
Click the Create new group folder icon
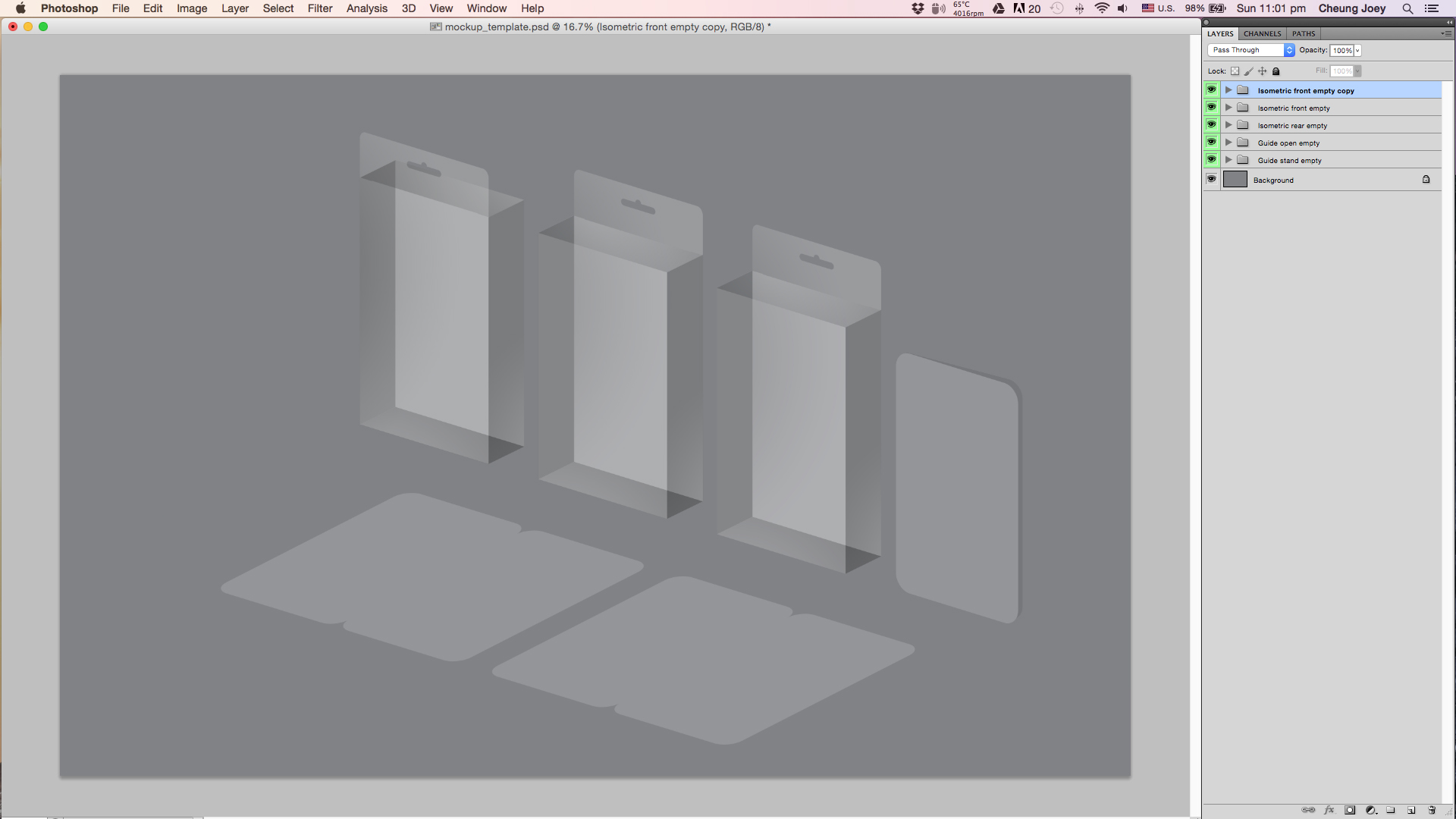[x=1391, y=810]
